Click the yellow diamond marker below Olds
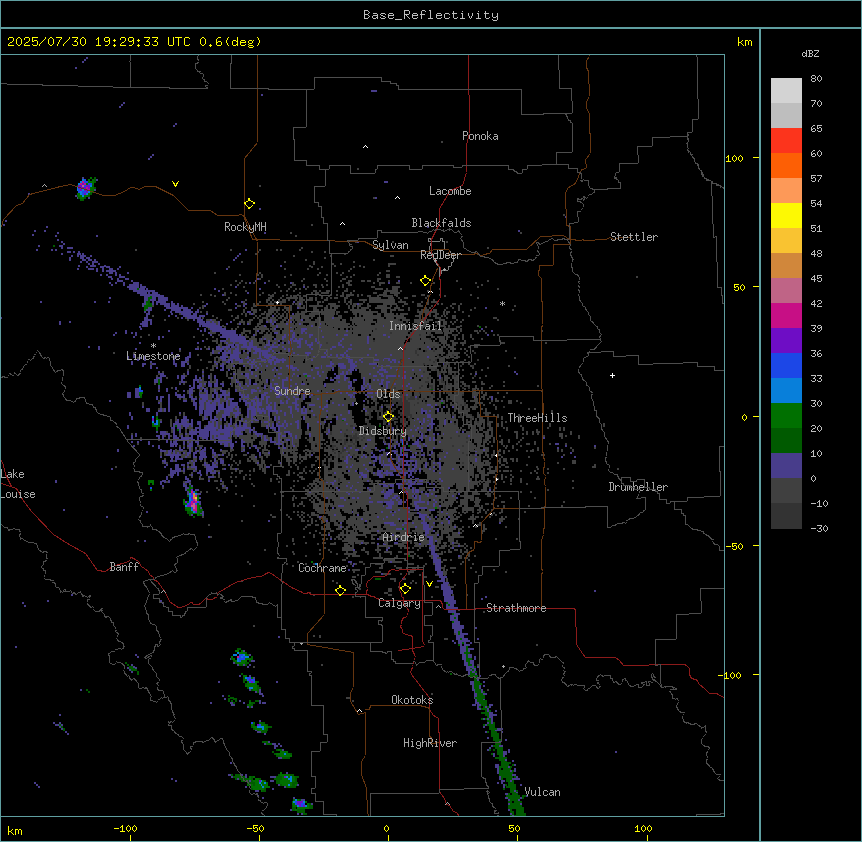862x842 pixels. (388, 417)
